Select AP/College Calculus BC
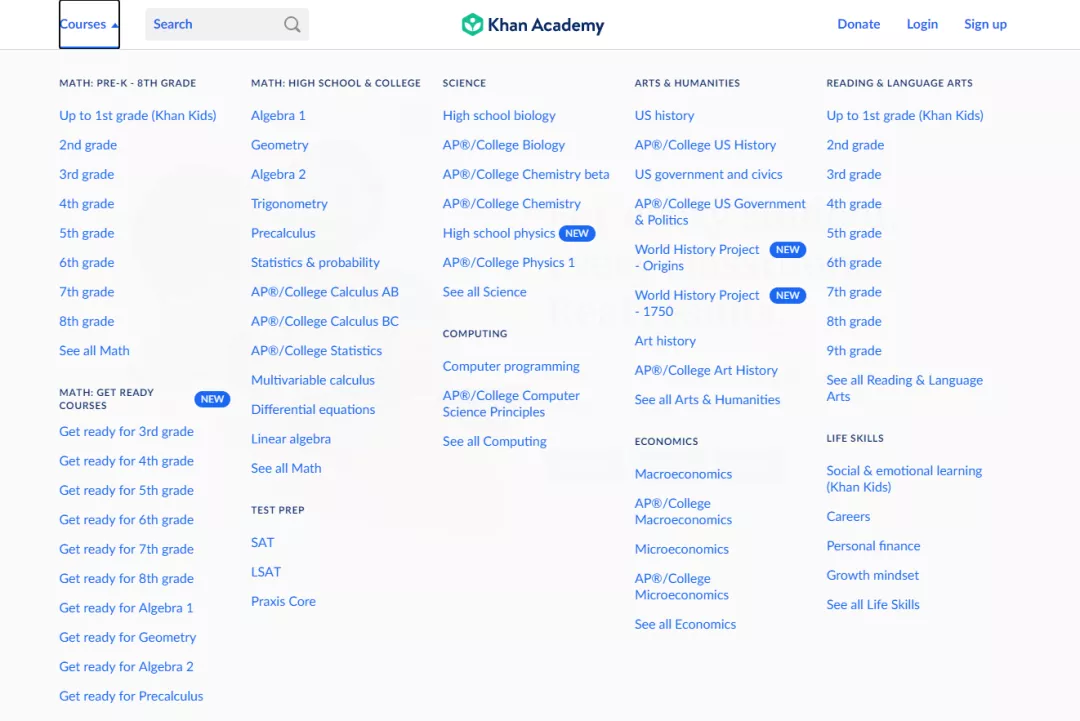This screenshot has width=1080, height=721. click(x=324, y=322)
